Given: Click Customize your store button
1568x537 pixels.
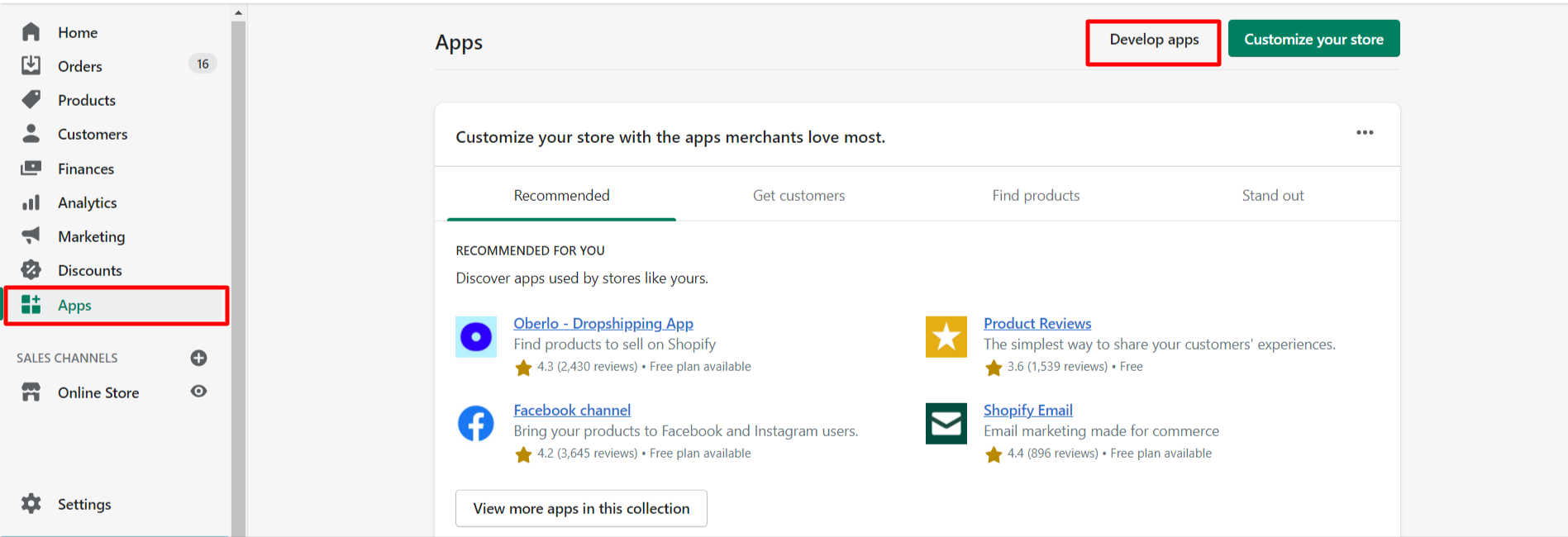Looking at the screenshot, I should click(1314, 39).
